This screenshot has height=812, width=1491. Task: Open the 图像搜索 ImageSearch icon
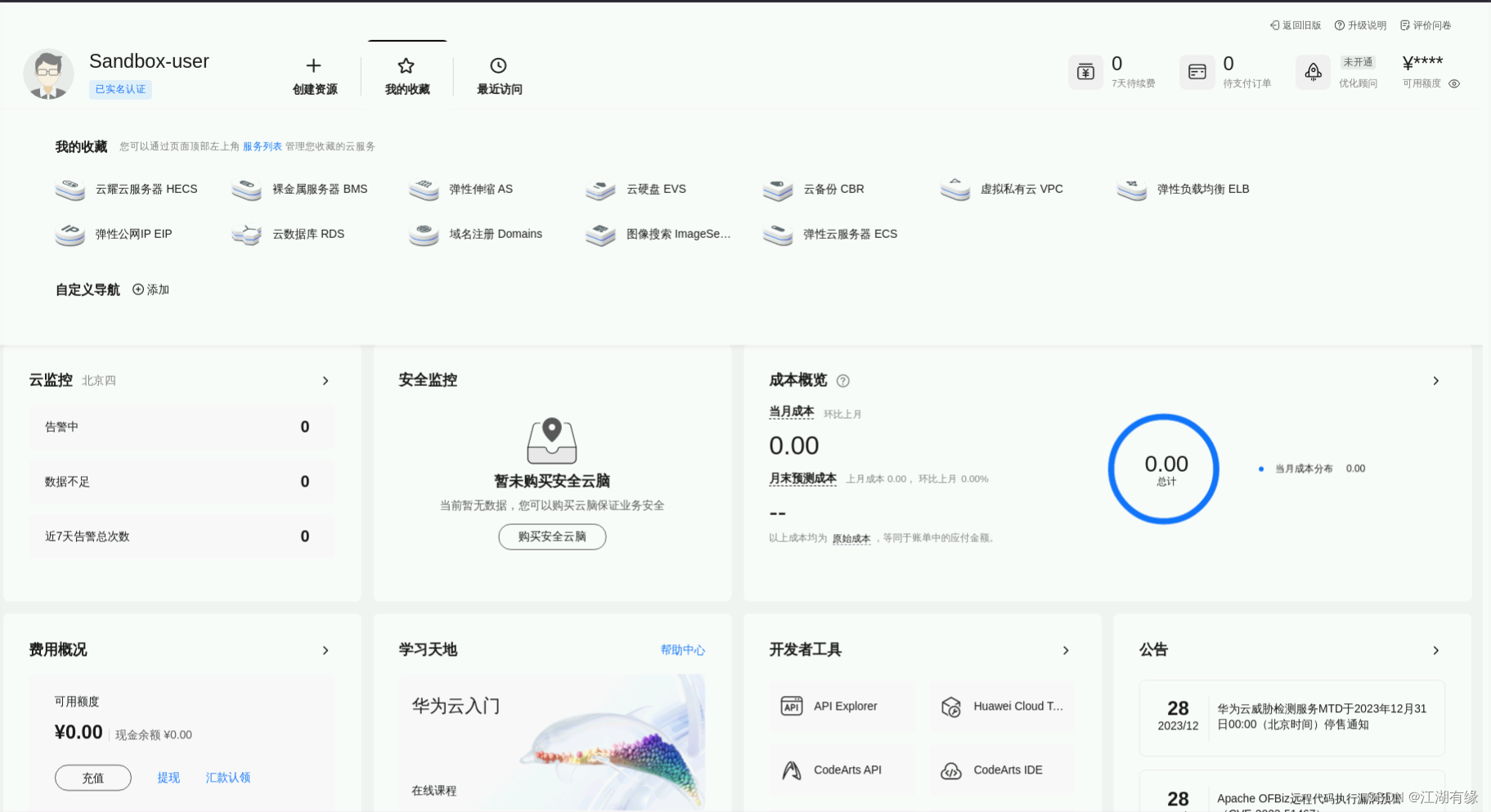tap(600, 235)
